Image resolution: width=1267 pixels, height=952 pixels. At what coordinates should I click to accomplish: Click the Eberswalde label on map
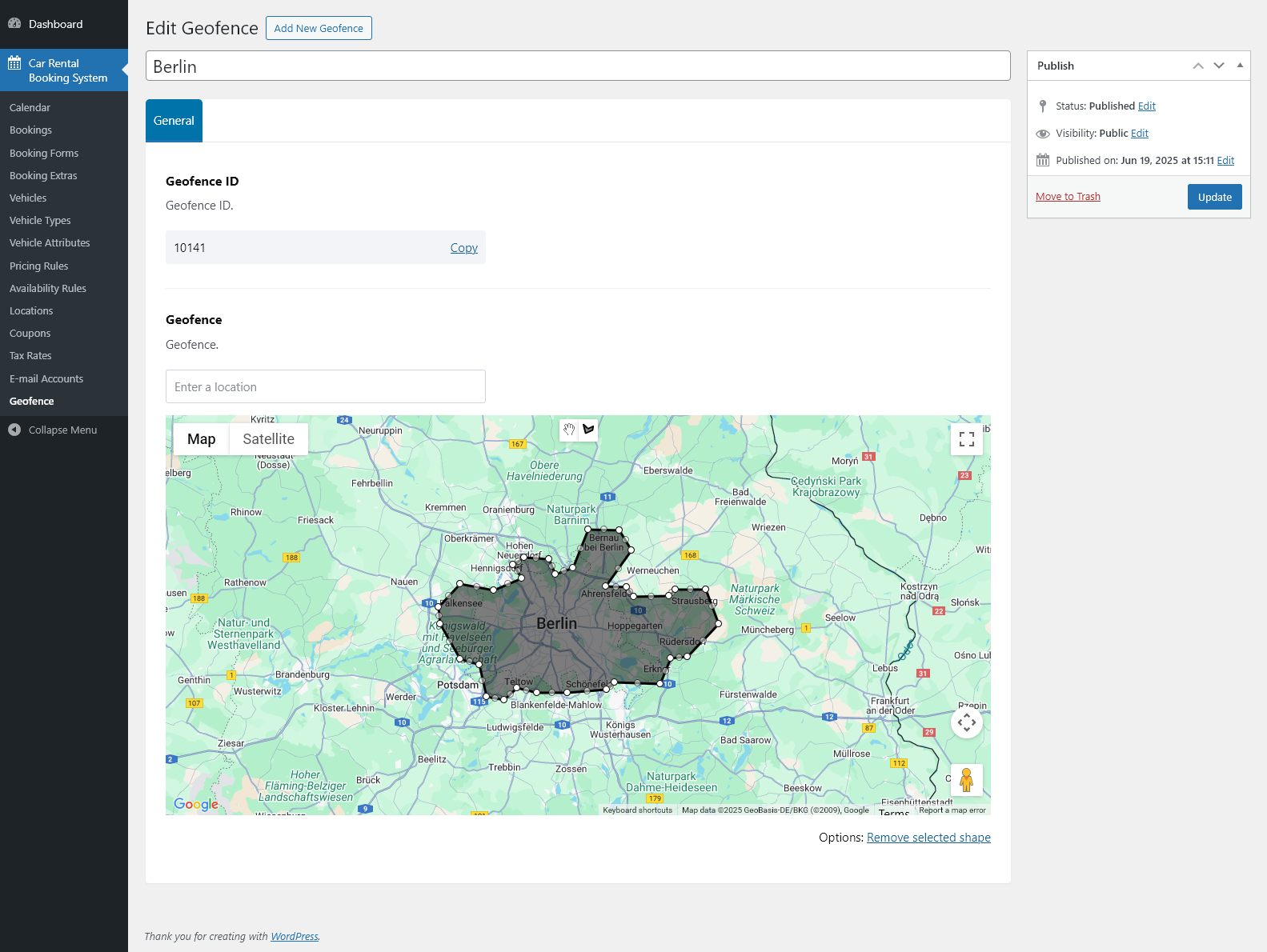point(668,470)
